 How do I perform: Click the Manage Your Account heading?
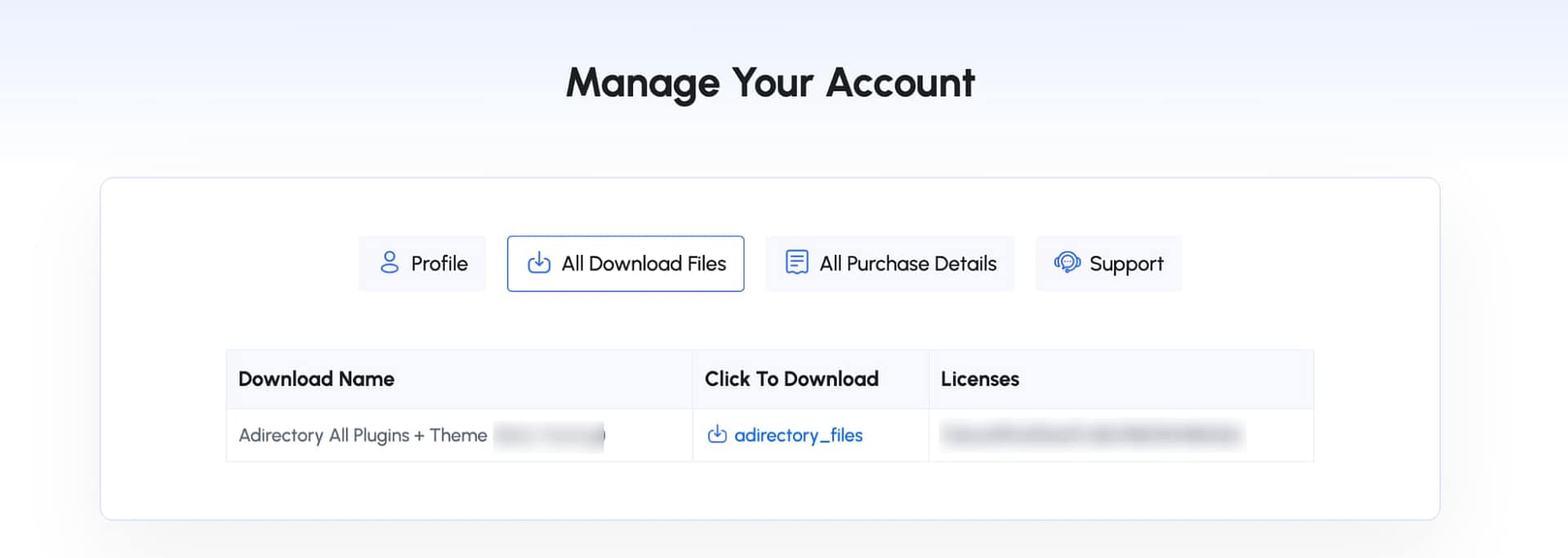771,82
